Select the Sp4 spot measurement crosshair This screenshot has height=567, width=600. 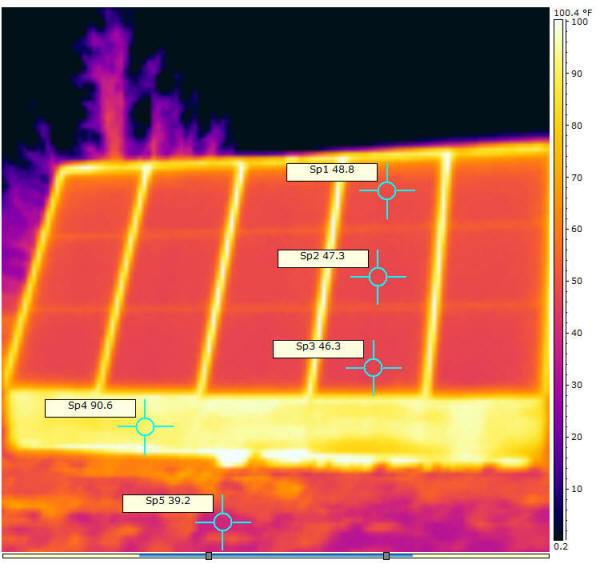click(x=145, y=427)
